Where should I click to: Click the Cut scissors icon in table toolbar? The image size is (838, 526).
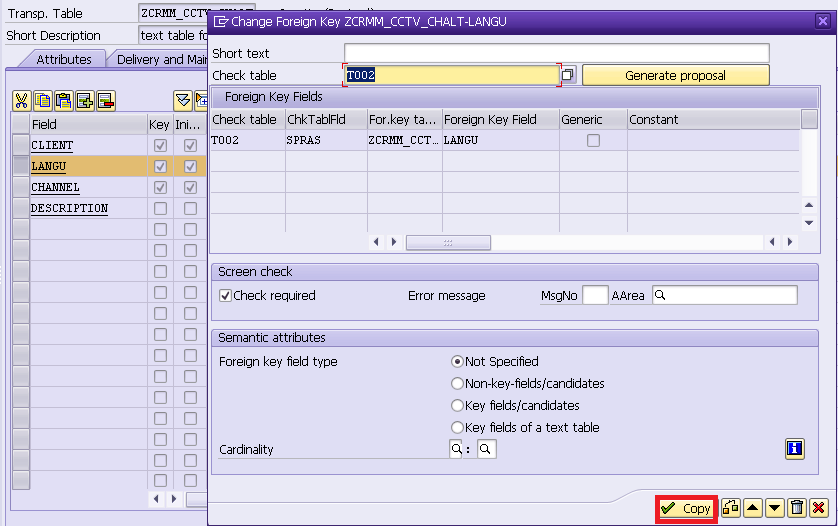click(21, 100)
